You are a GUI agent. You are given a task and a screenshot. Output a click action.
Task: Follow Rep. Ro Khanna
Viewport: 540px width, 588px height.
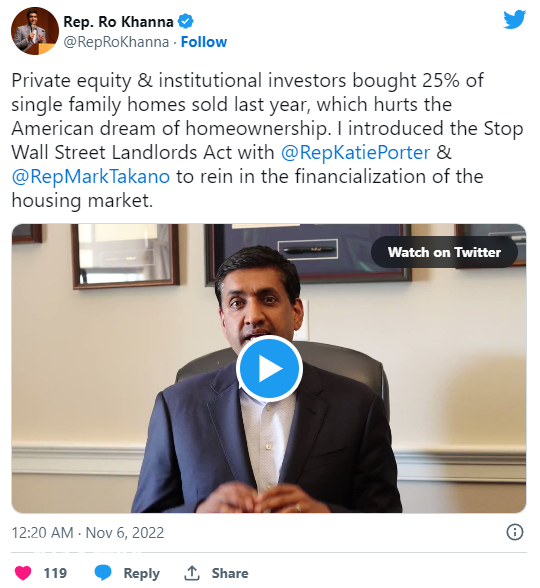pyautogui.click(x=204, y=42)
